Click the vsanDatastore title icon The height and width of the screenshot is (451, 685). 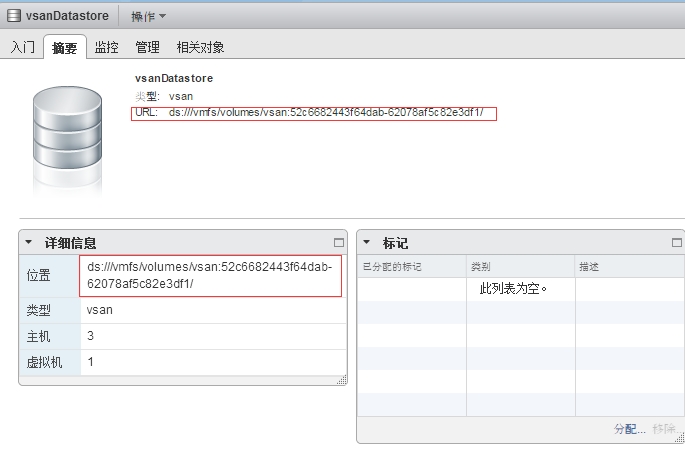point(14,16)
